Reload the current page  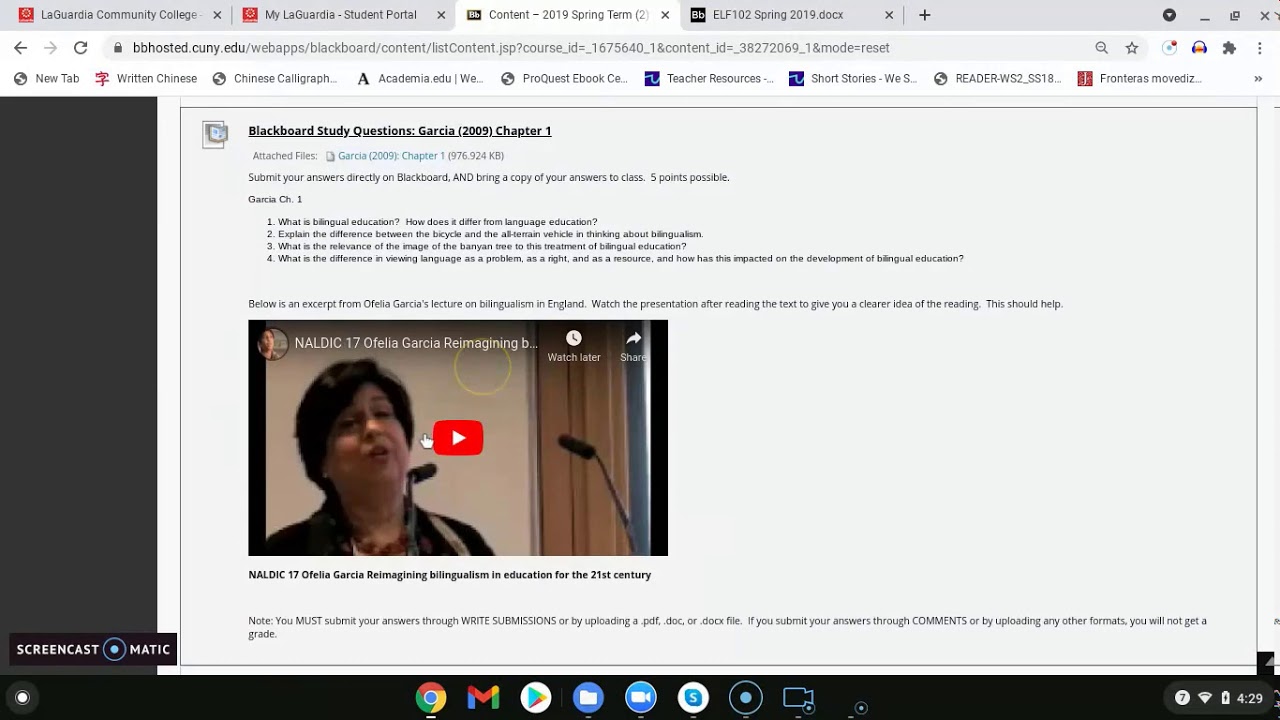click(x=81, y=48)
